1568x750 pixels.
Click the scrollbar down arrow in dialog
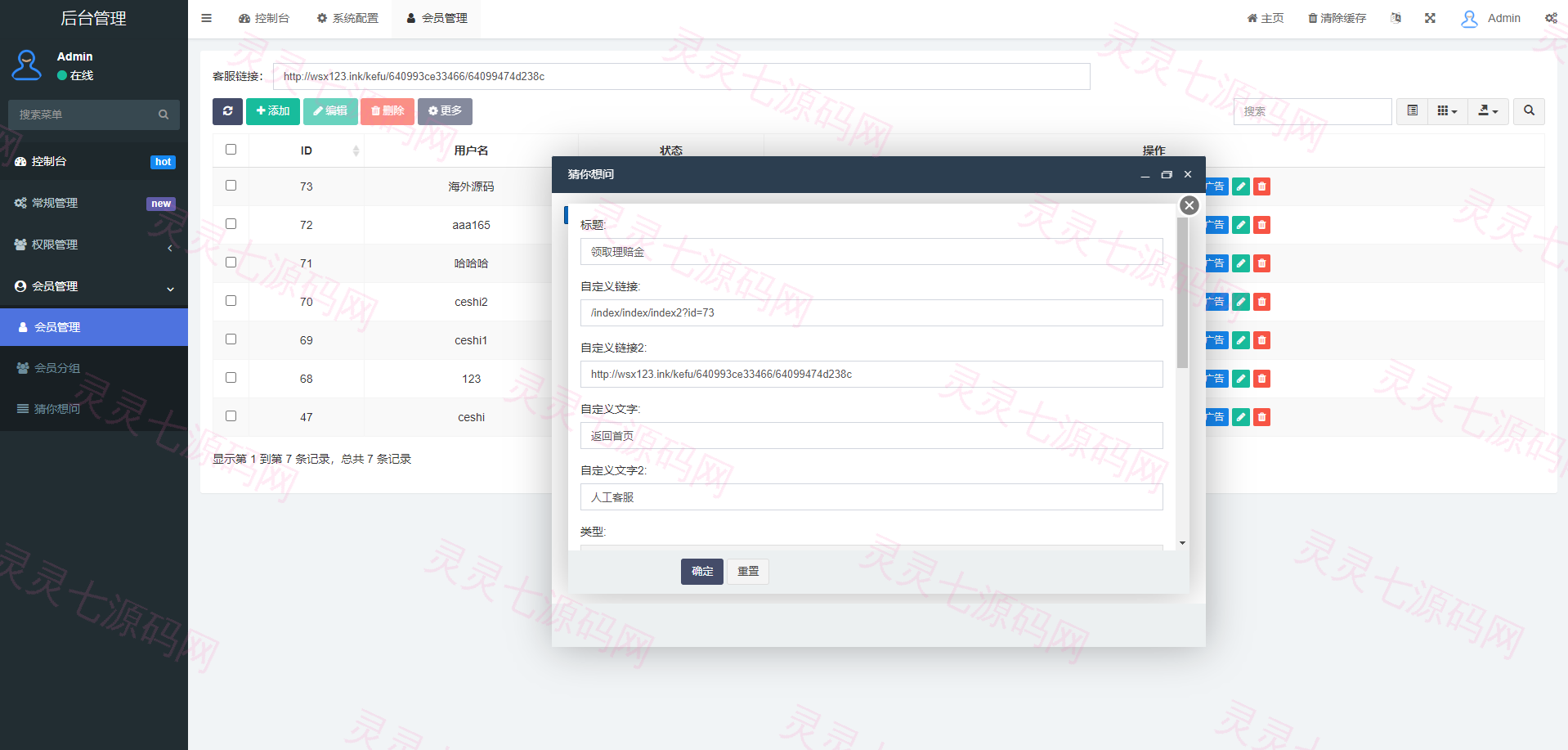point(1182,543)
